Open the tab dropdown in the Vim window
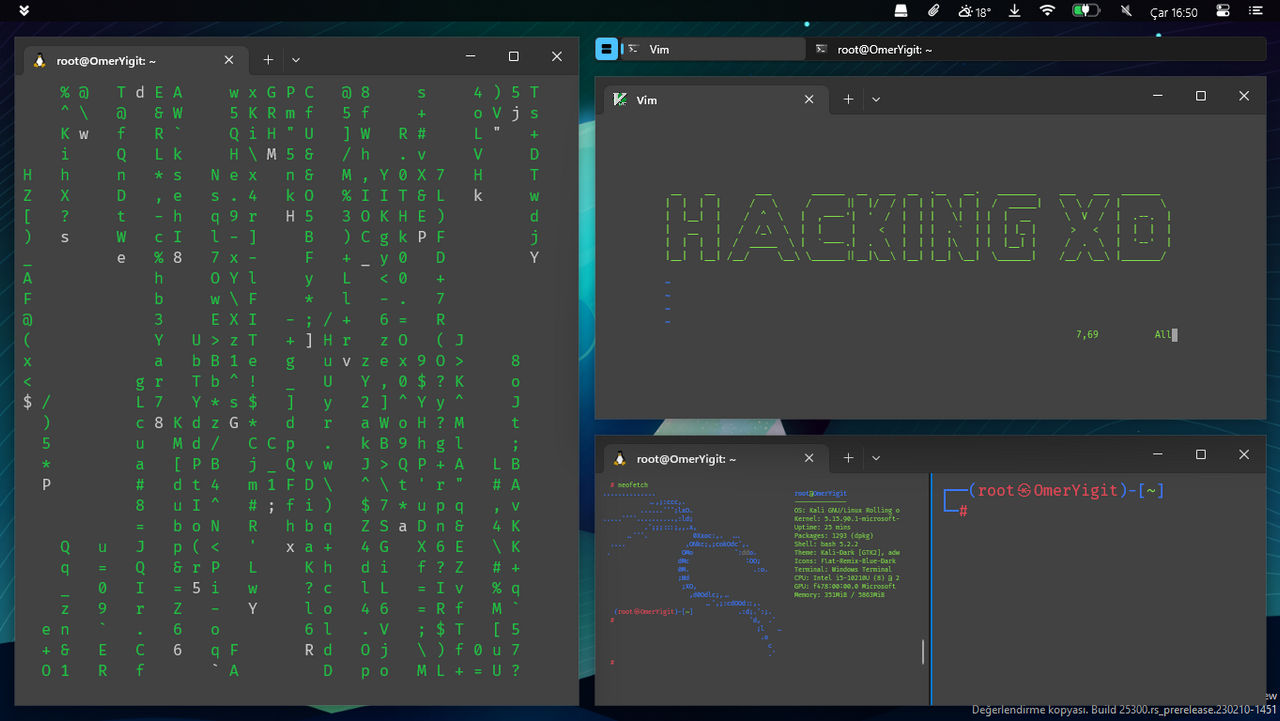The image size is (1280, 721). [876, 98]
